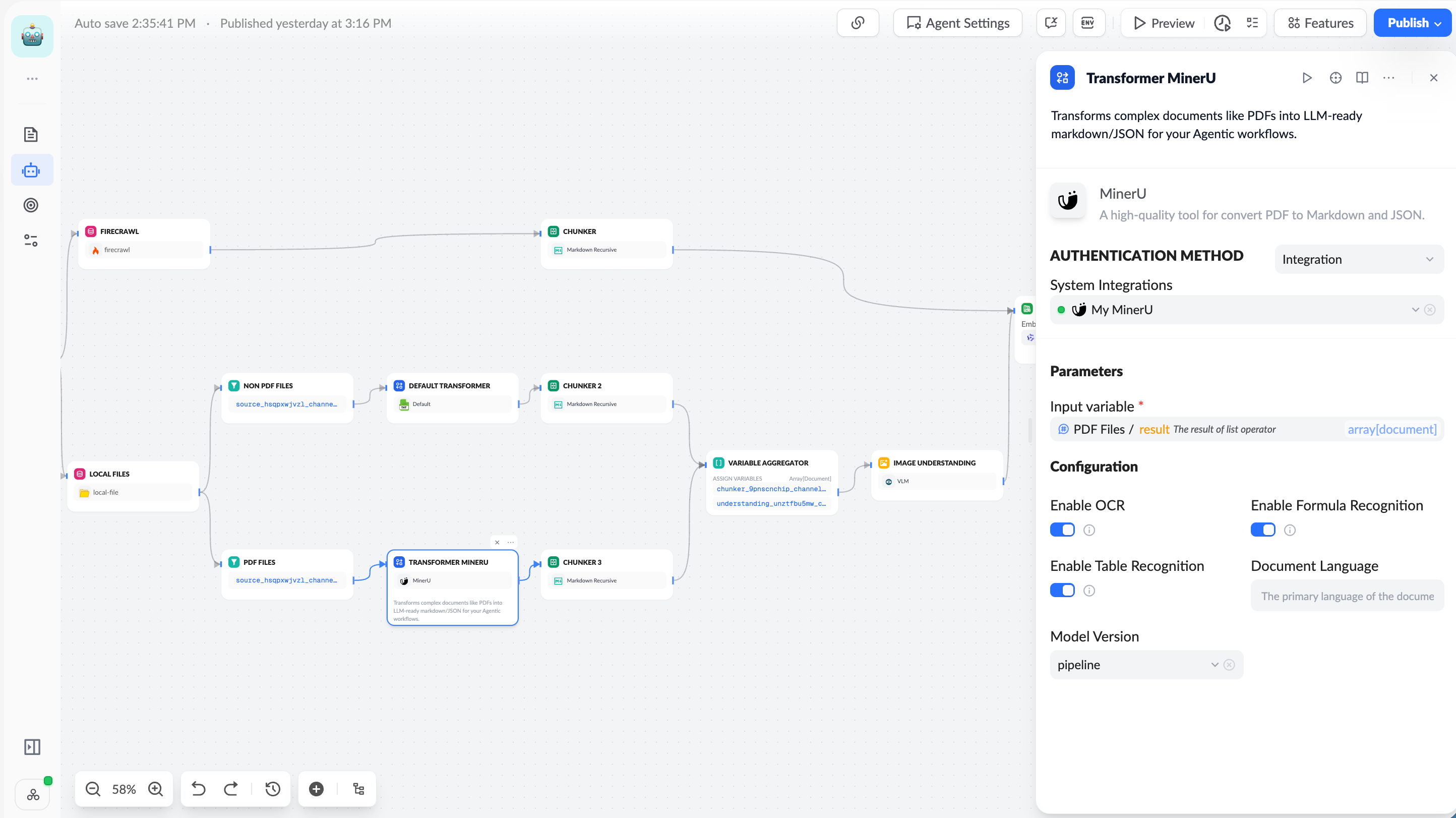The width and height of the screenshot is (1456, 818).
Task: Click the Preview button
Action: pos(1161,23)
